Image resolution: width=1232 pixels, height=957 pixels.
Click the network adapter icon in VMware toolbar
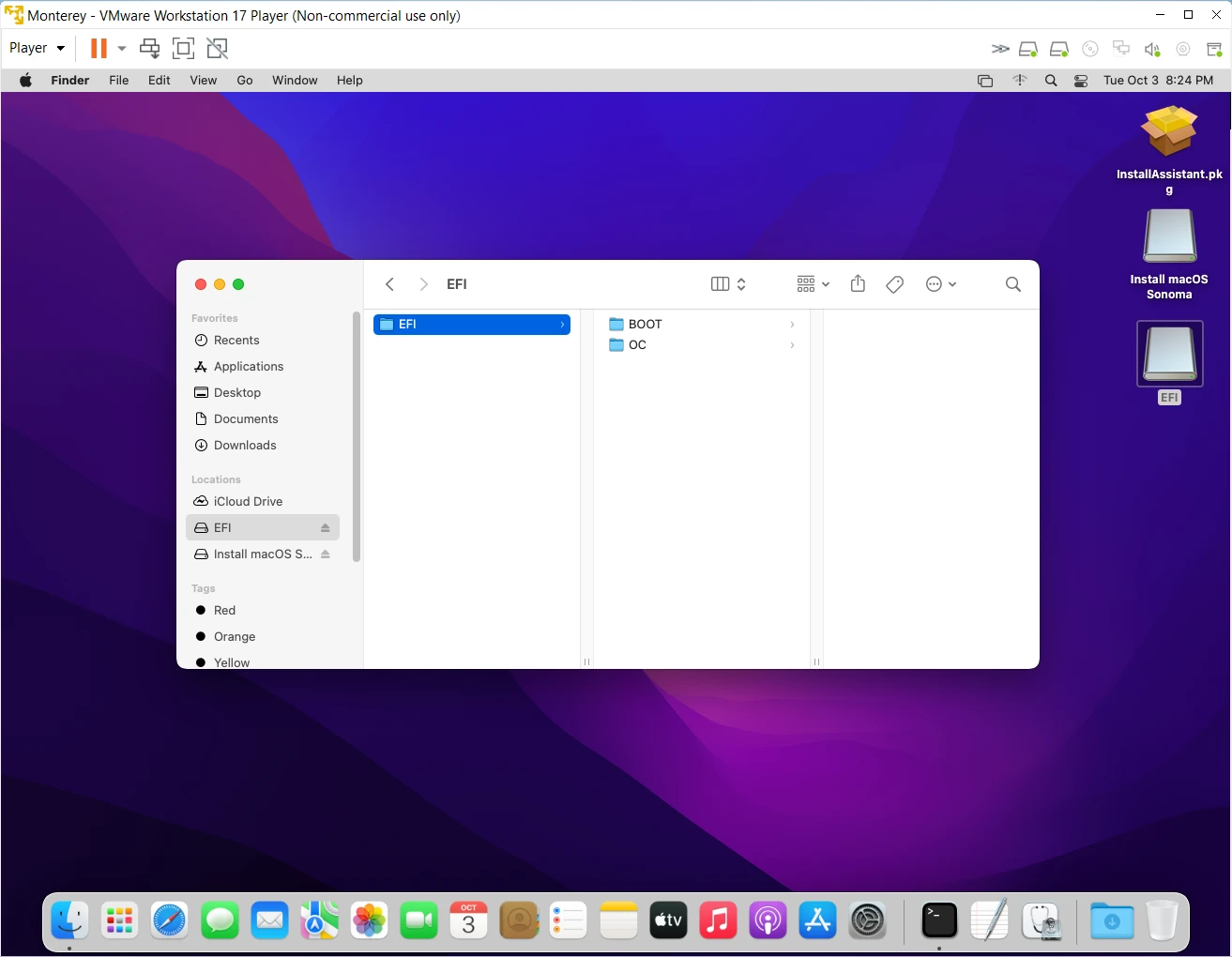(1121, 49)
